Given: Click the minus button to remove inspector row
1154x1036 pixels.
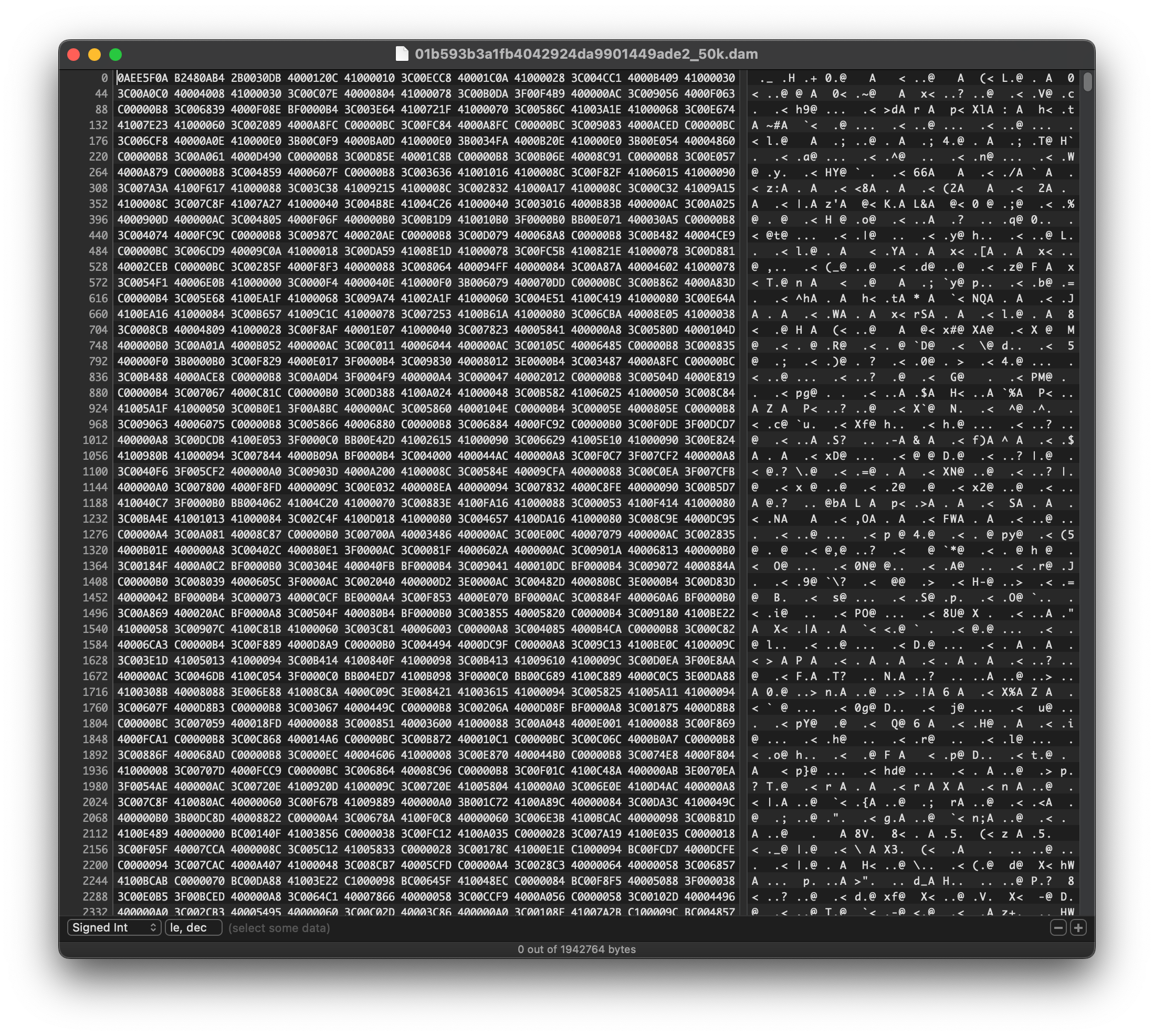Looking at the screenshot, I should (1058, 928).
